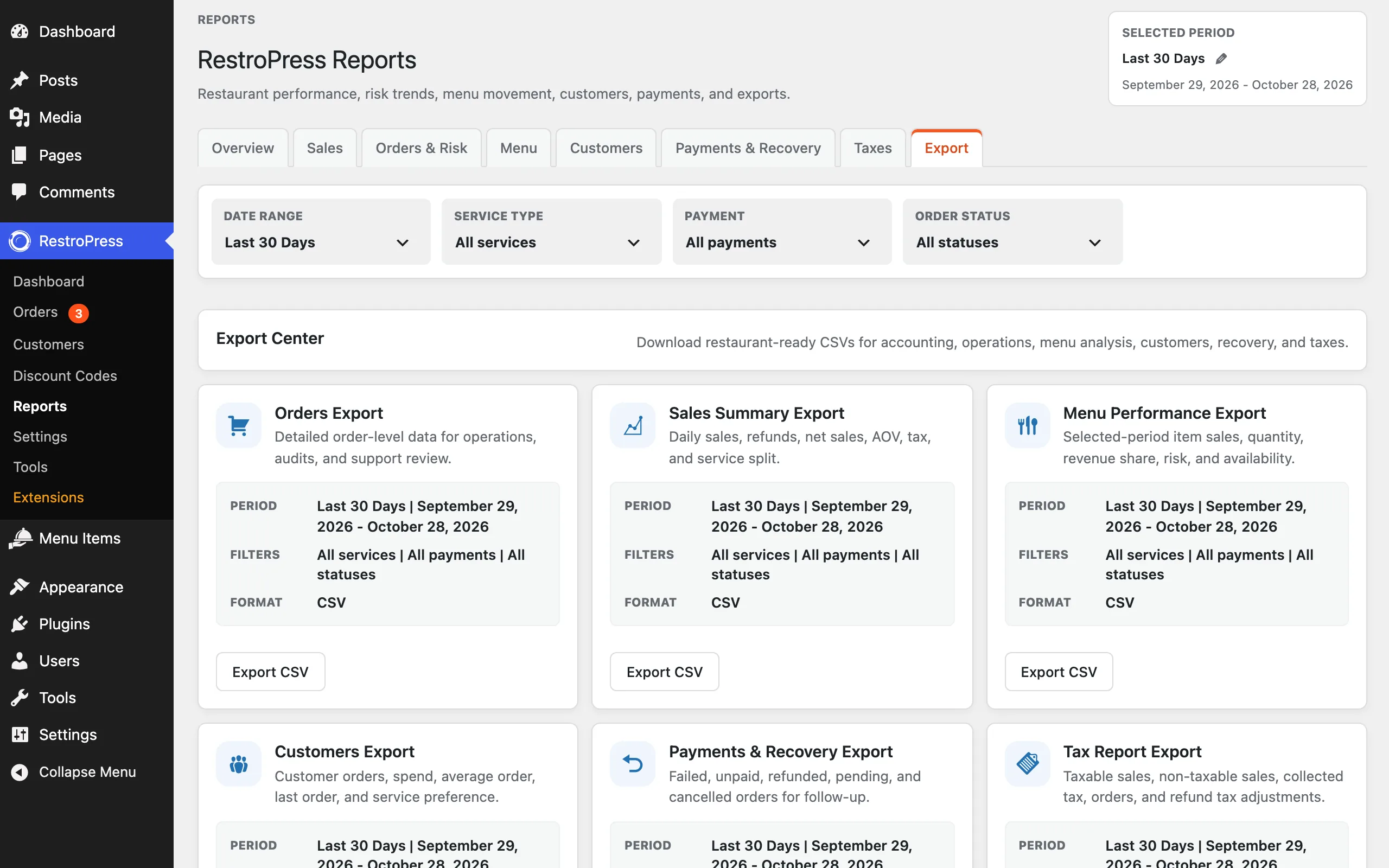
Task: Click the WordPress Dashboard gauge icon
Action: (x=20, y=31)
